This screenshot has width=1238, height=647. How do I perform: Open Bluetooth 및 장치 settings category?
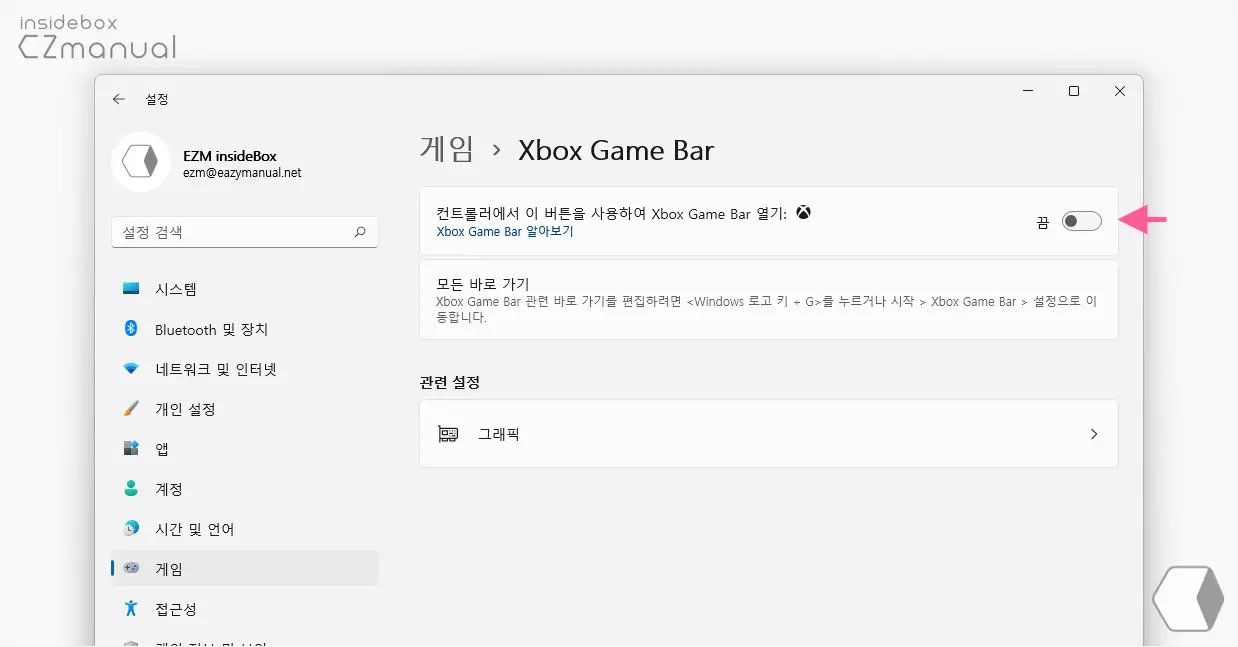pyautogui.click(x=245, y=329)
